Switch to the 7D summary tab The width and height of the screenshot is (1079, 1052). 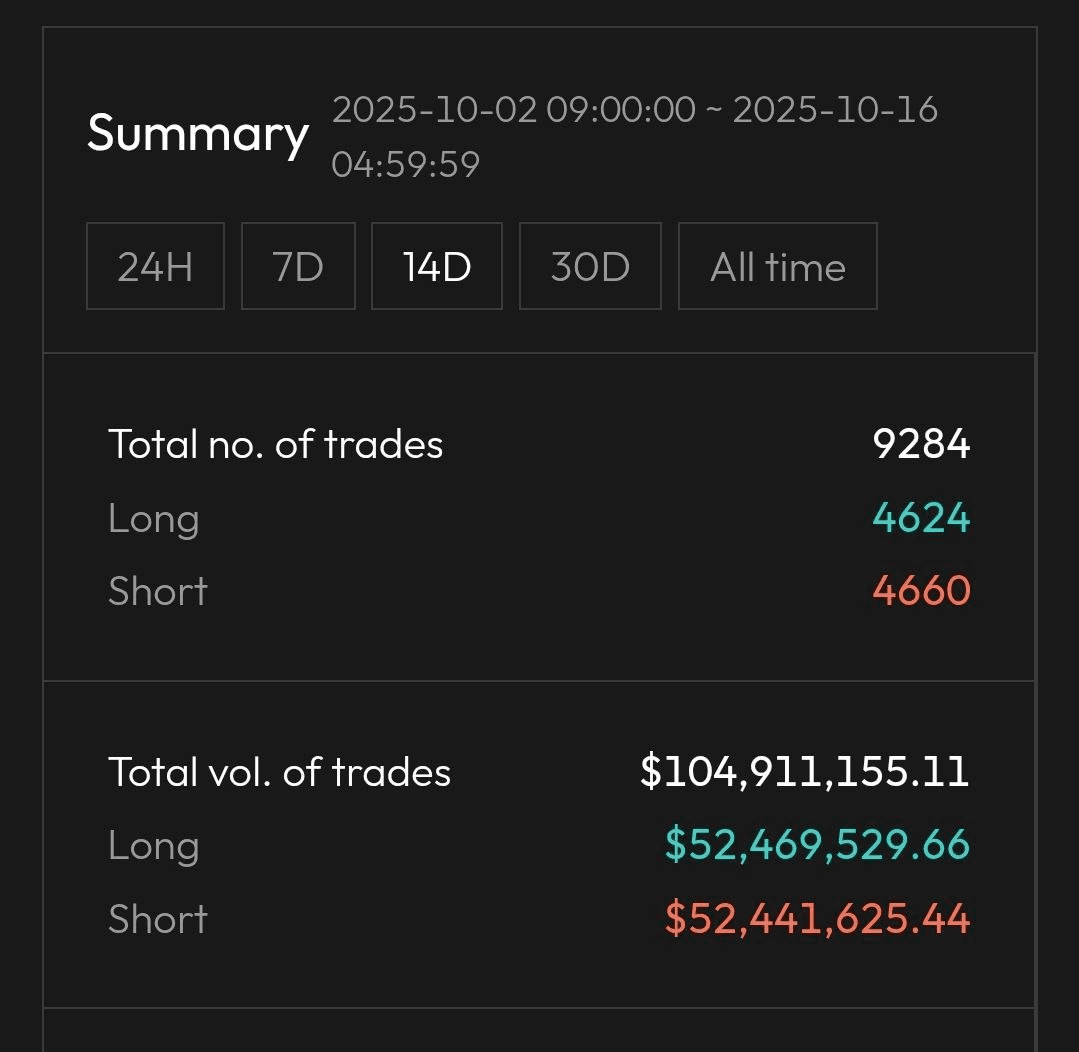(x=298, y=266)
